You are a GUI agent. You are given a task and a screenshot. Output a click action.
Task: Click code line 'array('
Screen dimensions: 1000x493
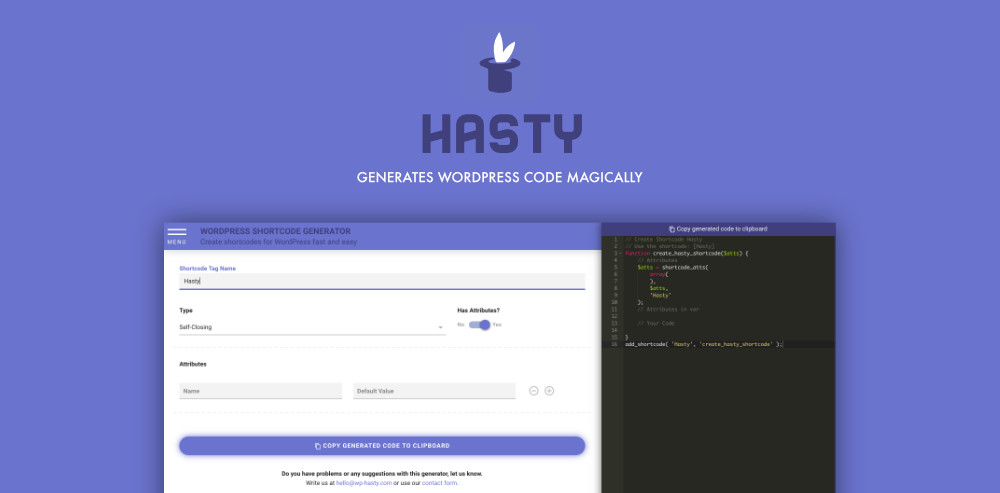pyautogui.click(x=658, y=274)
